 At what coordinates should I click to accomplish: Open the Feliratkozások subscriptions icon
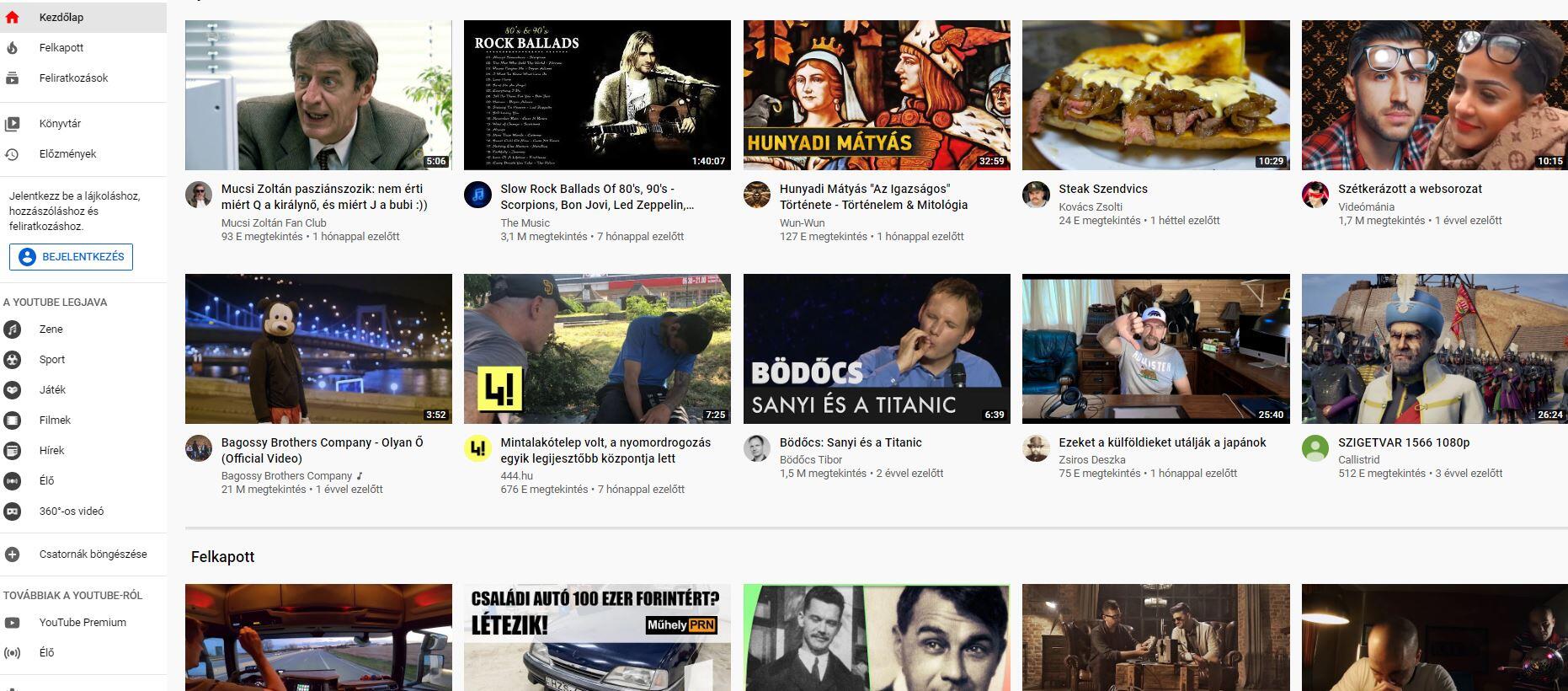point(12,78)
